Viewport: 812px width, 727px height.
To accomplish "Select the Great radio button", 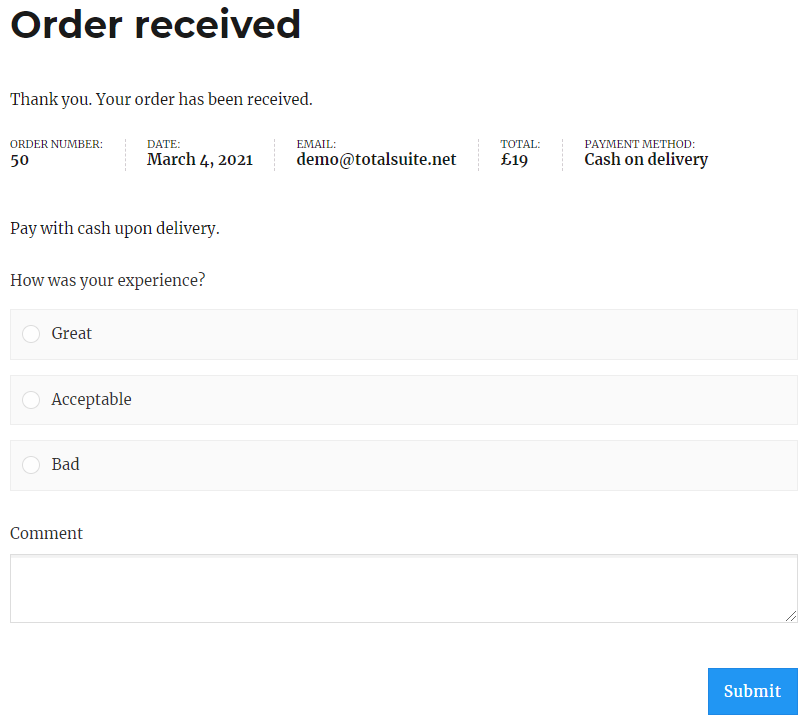I will [x=31, y=334].
